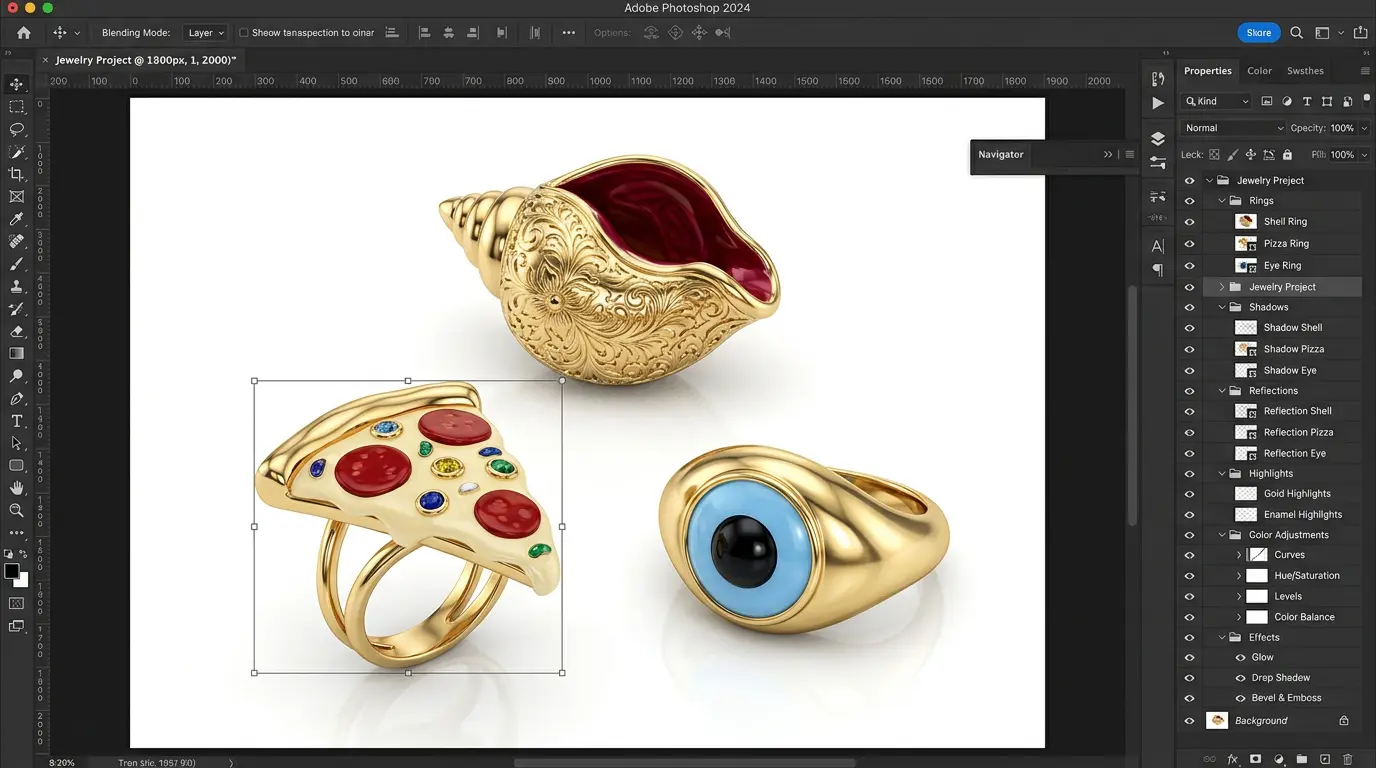Collapse the Shadows layer group
The image size is (1376, 768).
pos(1221,308)
